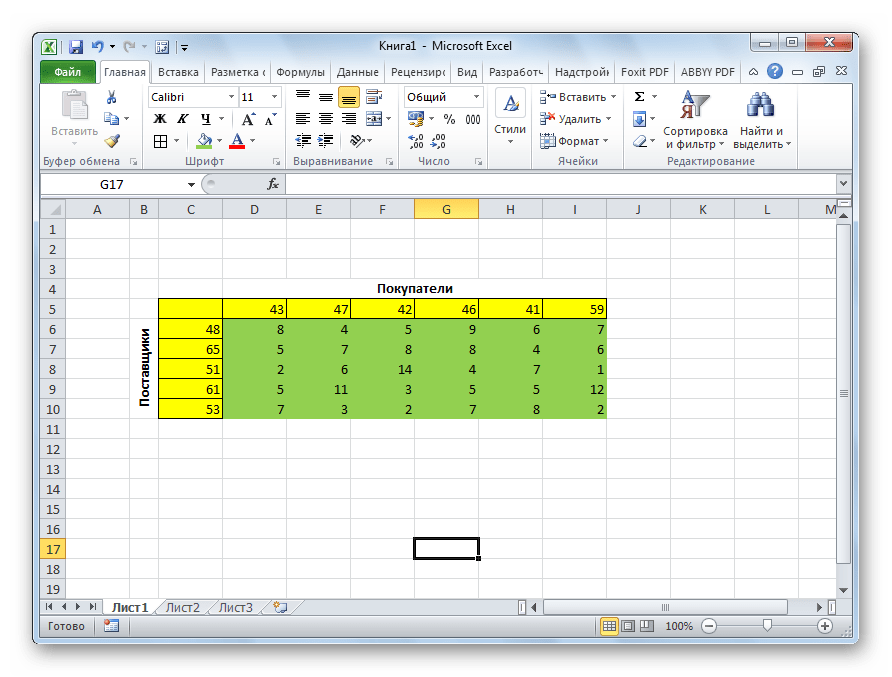This screenshot has height=677, width=892.
Task: Click the Copy icon in clipboard group
Action: 112,119
